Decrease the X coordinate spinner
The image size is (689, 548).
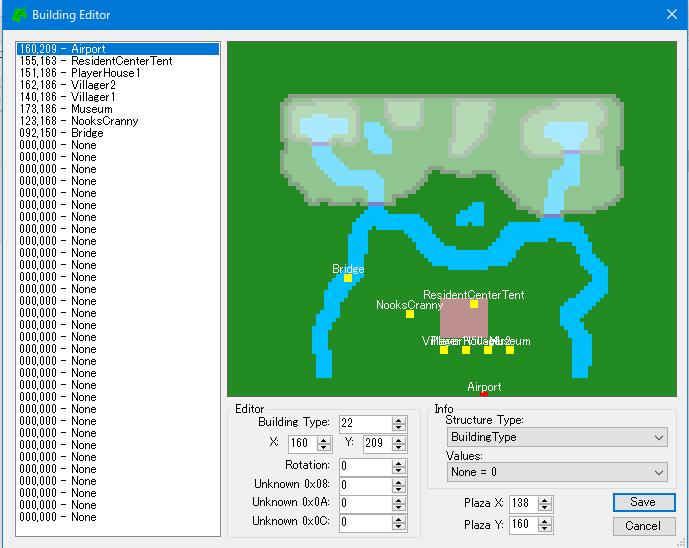point(324,447)
